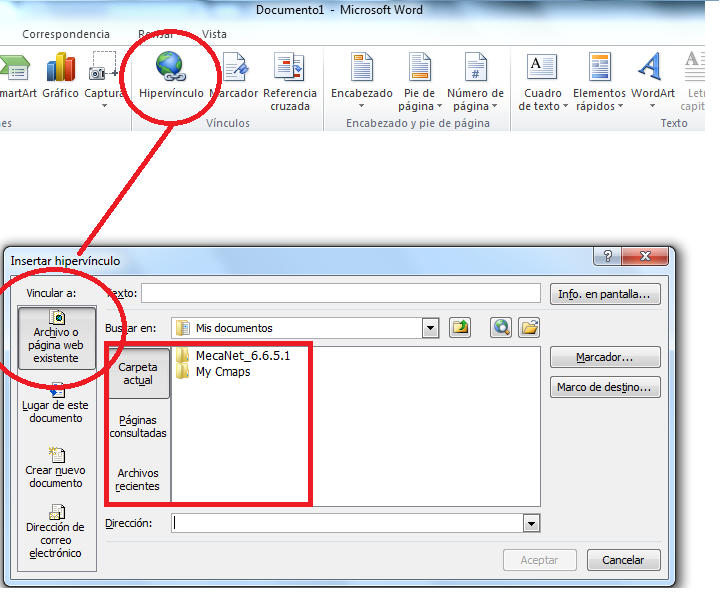Open the Encabezado header dropdown
This screenshot has height=606, width=720.
tap(362, 80)
